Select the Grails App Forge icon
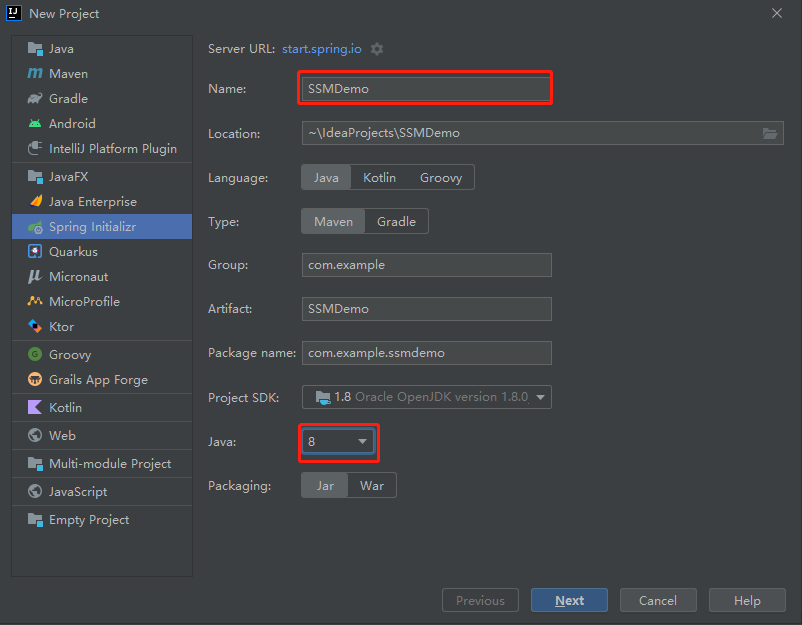 tap(35, 379)
